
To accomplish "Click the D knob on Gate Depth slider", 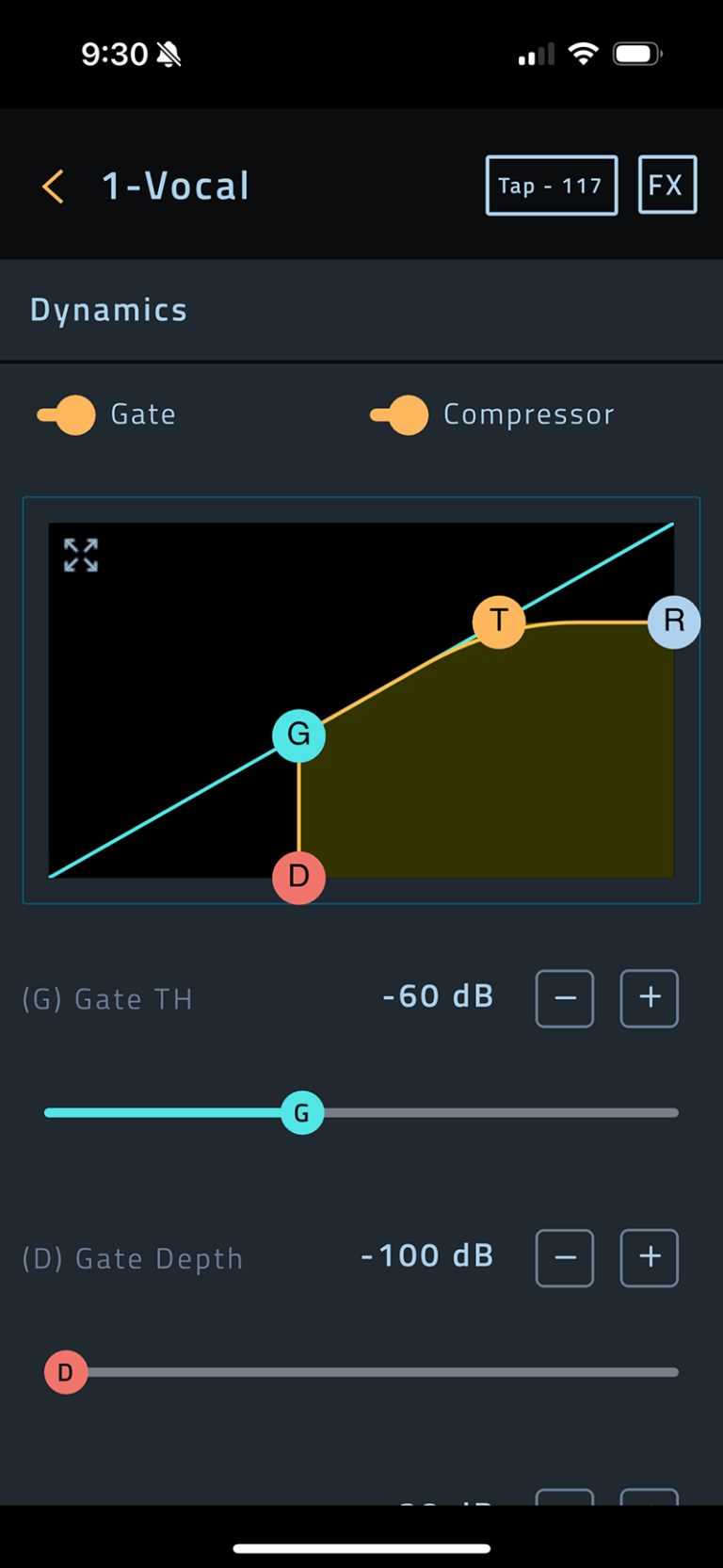I will pos(66,1372).
